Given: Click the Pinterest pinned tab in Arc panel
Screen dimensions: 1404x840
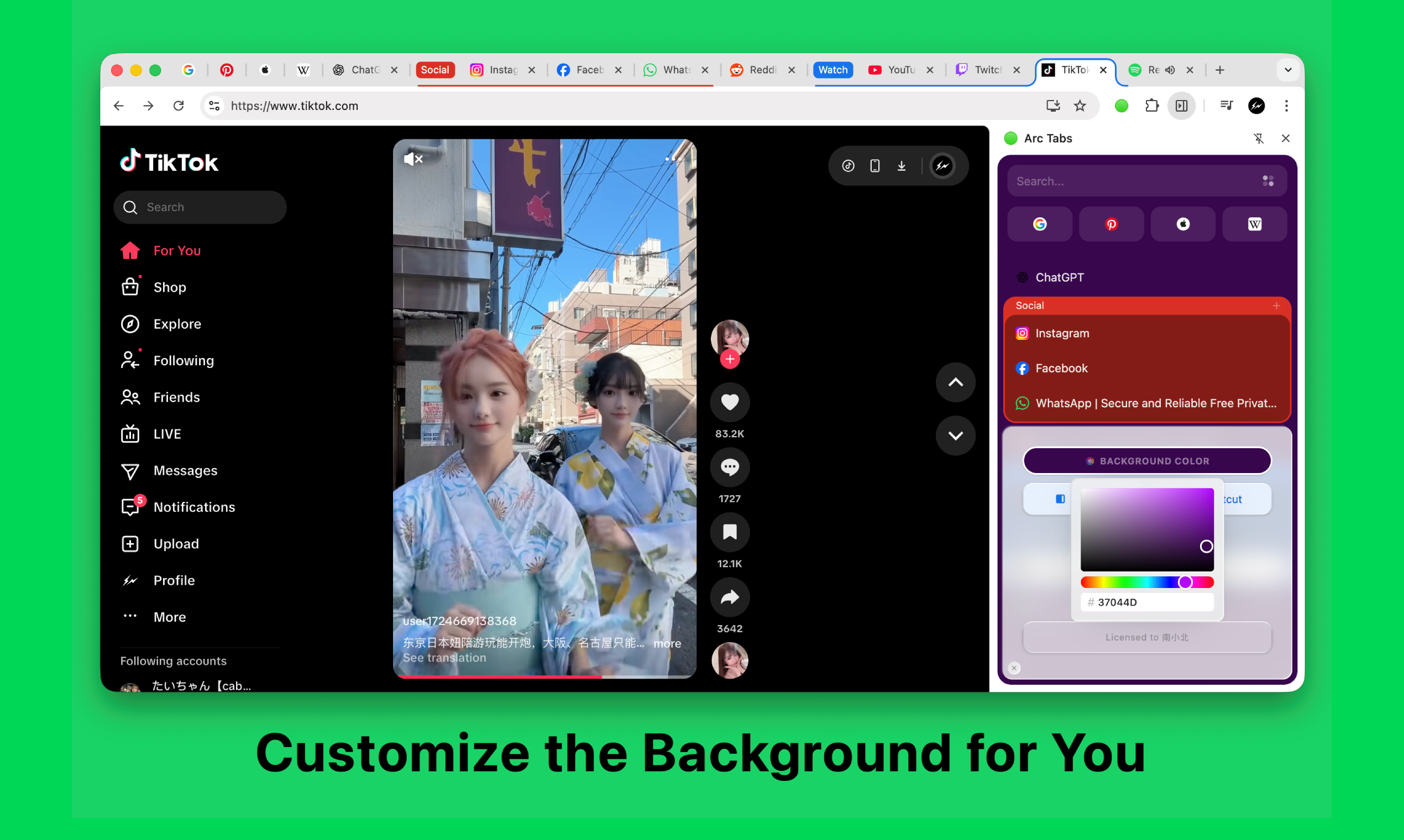Looking at the screenshot, I should (x=1110, y=224).
